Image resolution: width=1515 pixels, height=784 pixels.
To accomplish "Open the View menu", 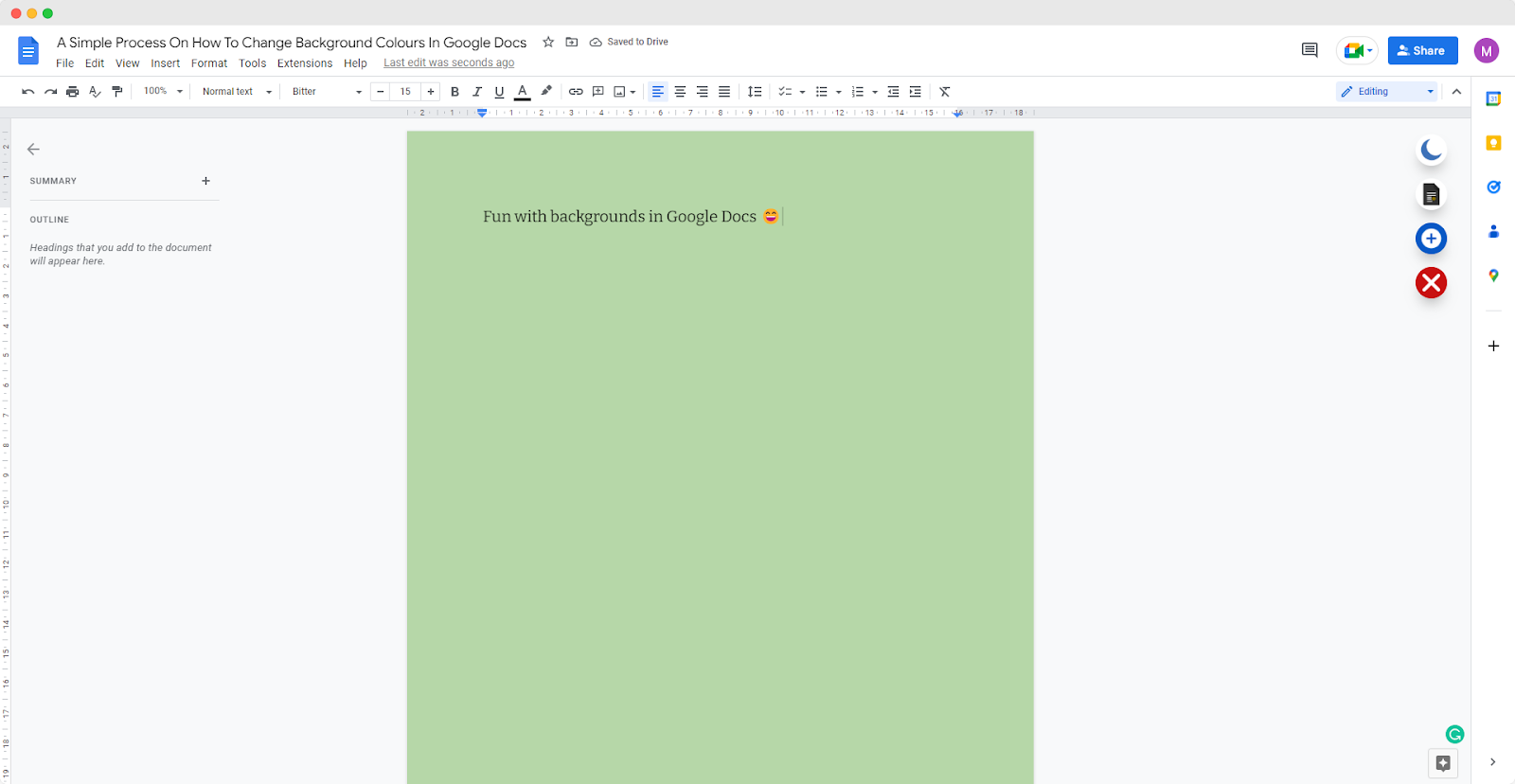I will point(128,63).
